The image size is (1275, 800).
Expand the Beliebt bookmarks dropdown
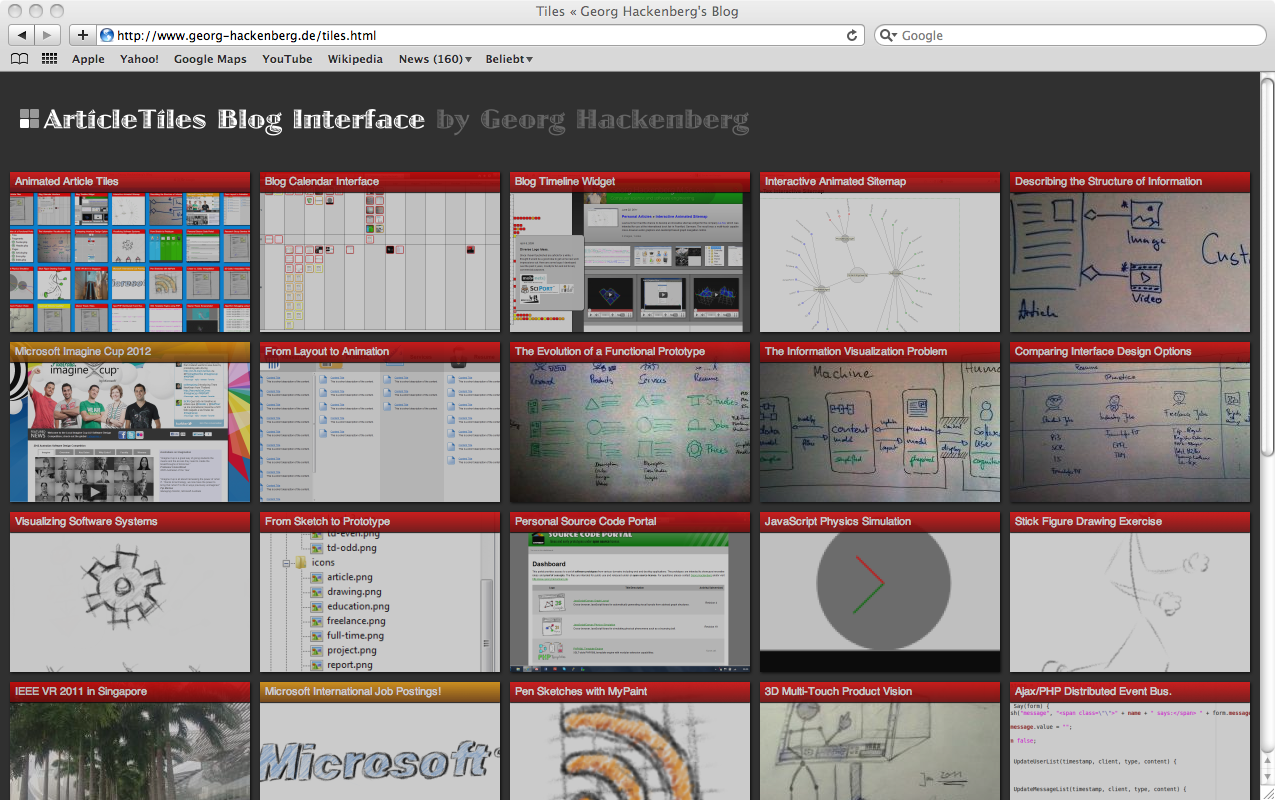coord(509,59)
